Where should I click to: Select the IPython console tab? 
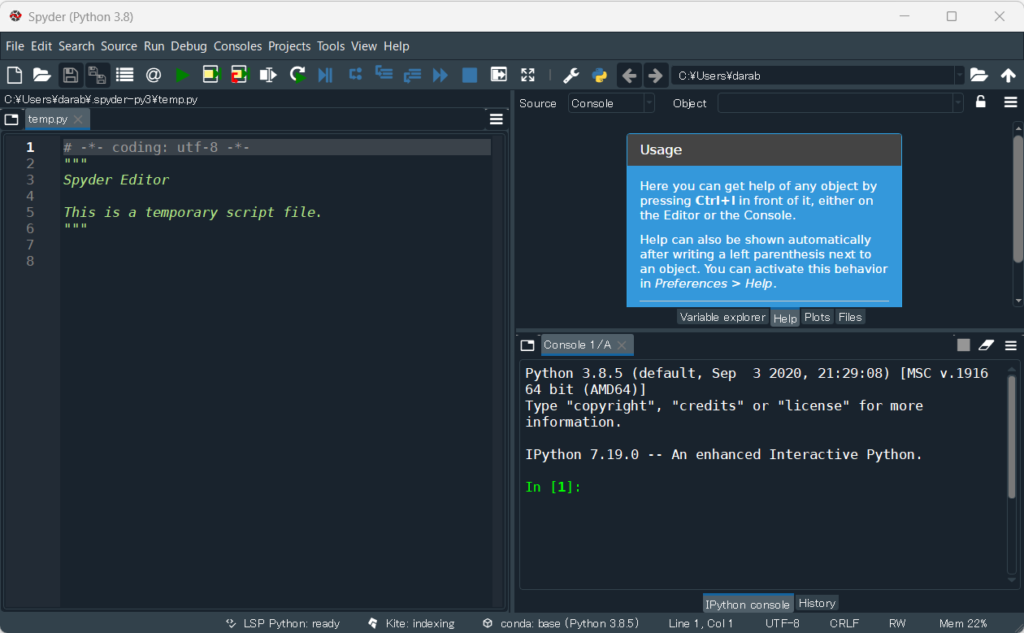pos(748,604)
